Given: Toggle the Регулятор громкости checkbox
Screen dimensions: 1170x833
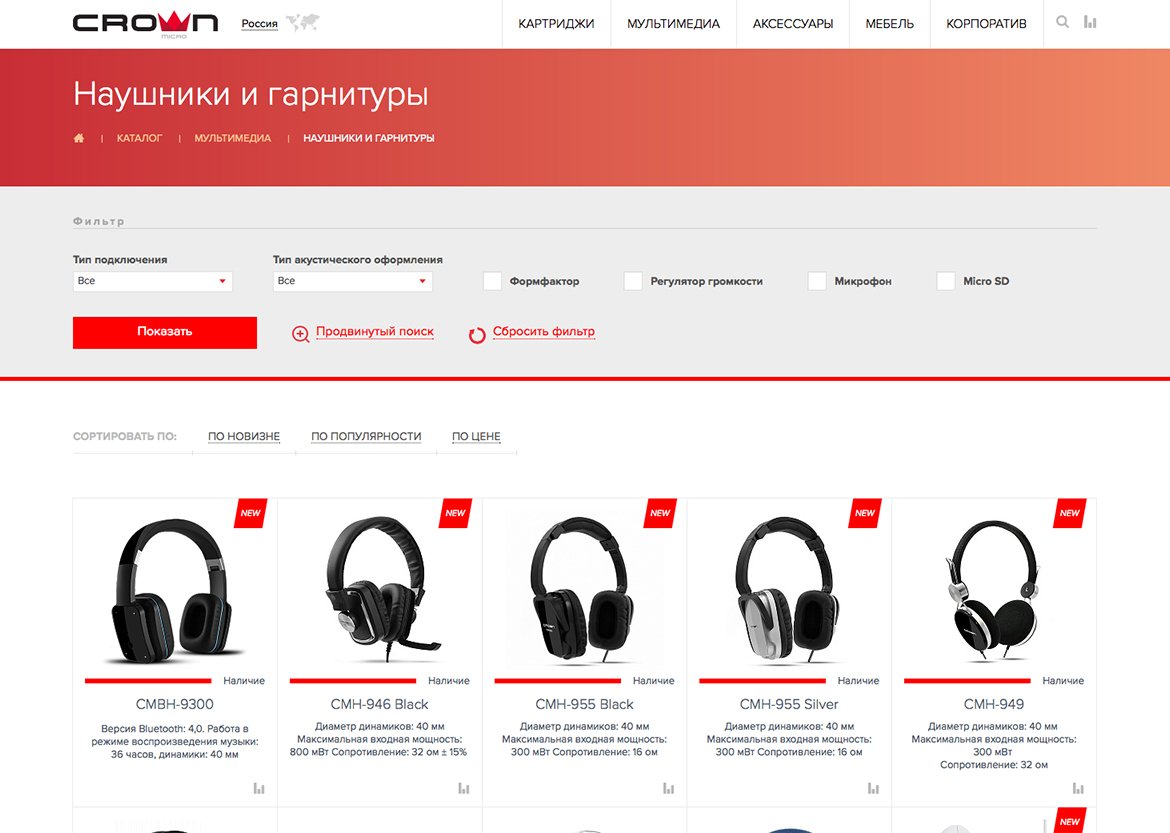Looking at the screenshot, I should coord(633,281).
